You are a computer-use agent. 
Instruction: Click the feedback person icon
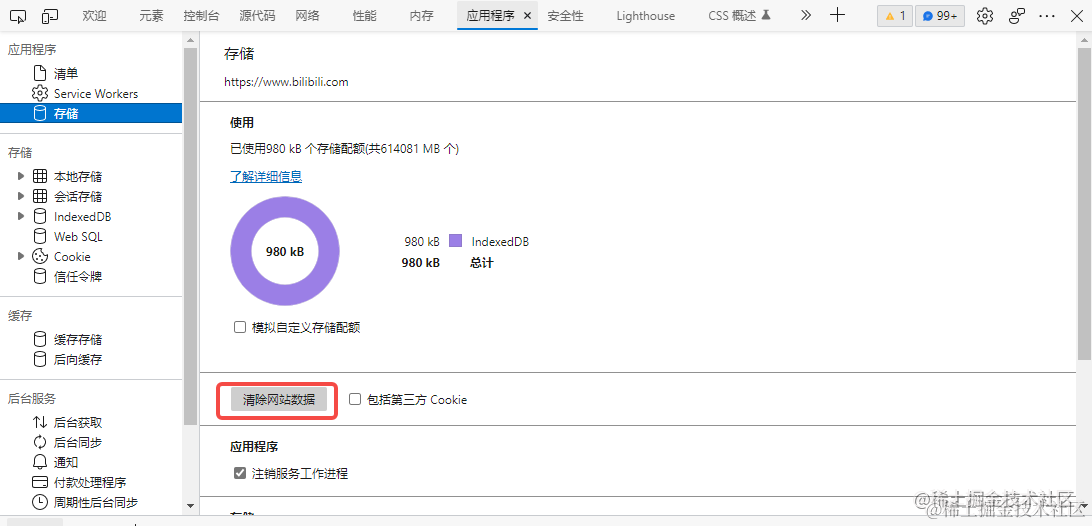tap(1017, 16)
